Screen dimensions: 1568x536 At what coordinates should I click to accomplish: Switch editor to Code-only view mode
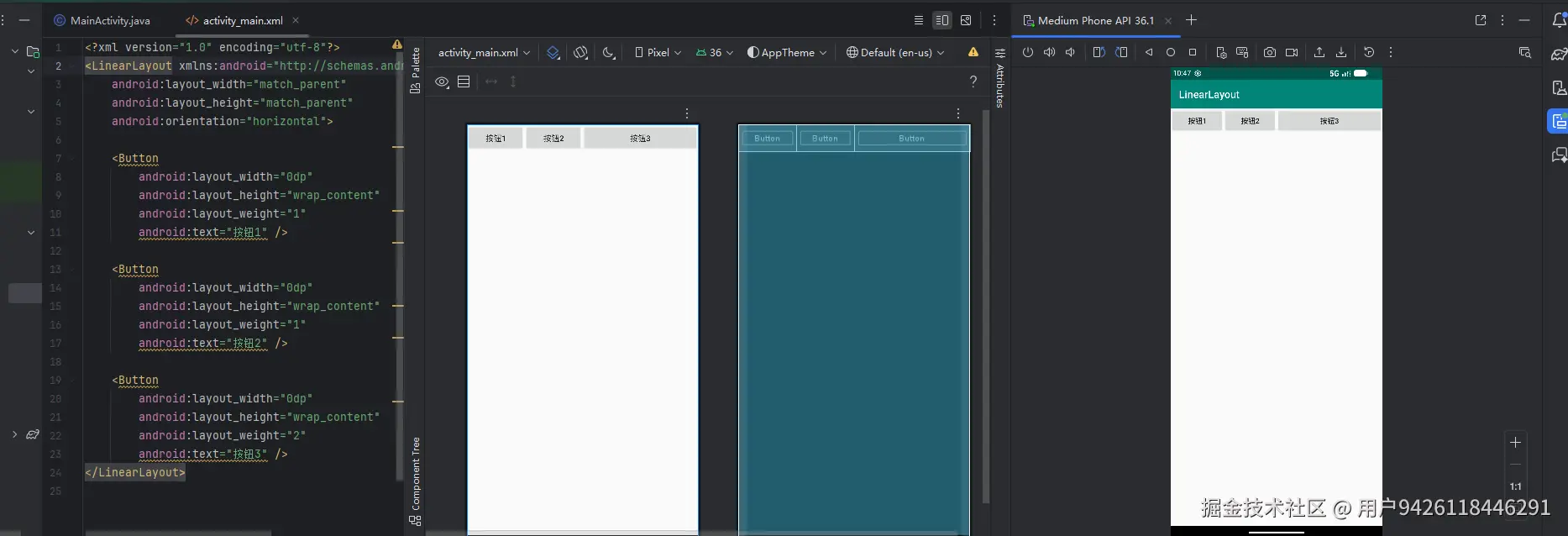coord(918,20)
